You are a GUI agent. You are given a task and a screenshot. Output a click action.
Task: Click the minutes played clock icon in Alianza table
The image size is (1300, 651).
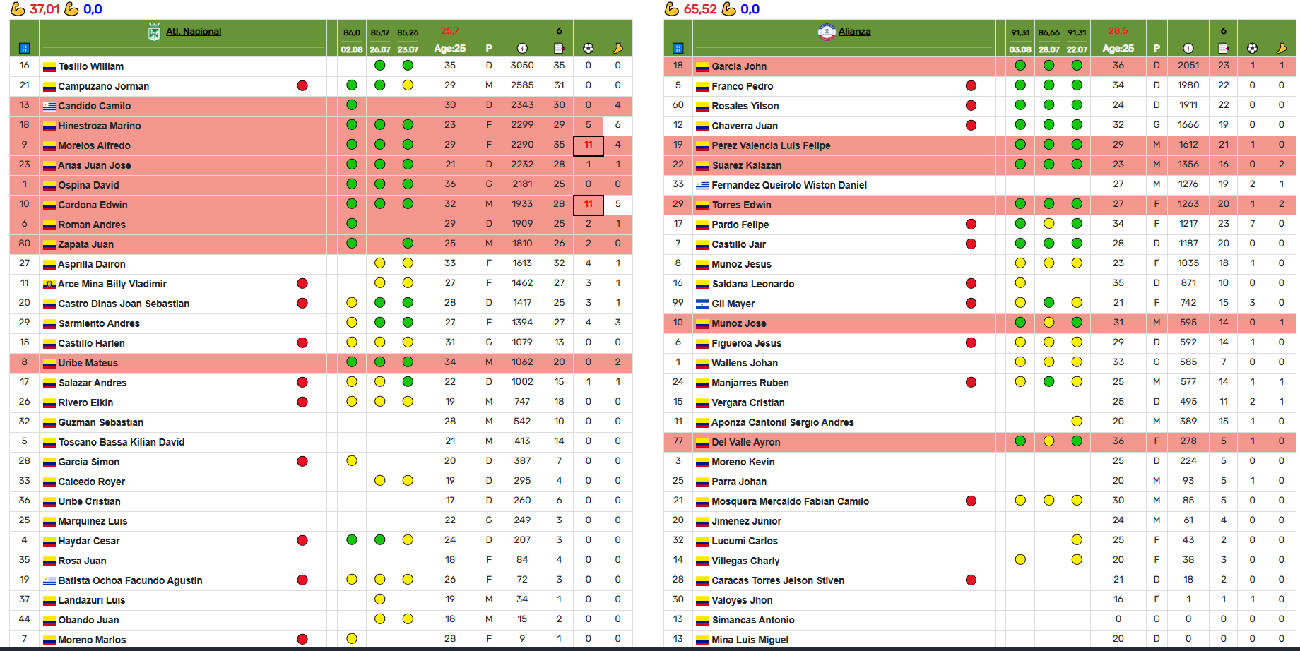[1187, 48]
